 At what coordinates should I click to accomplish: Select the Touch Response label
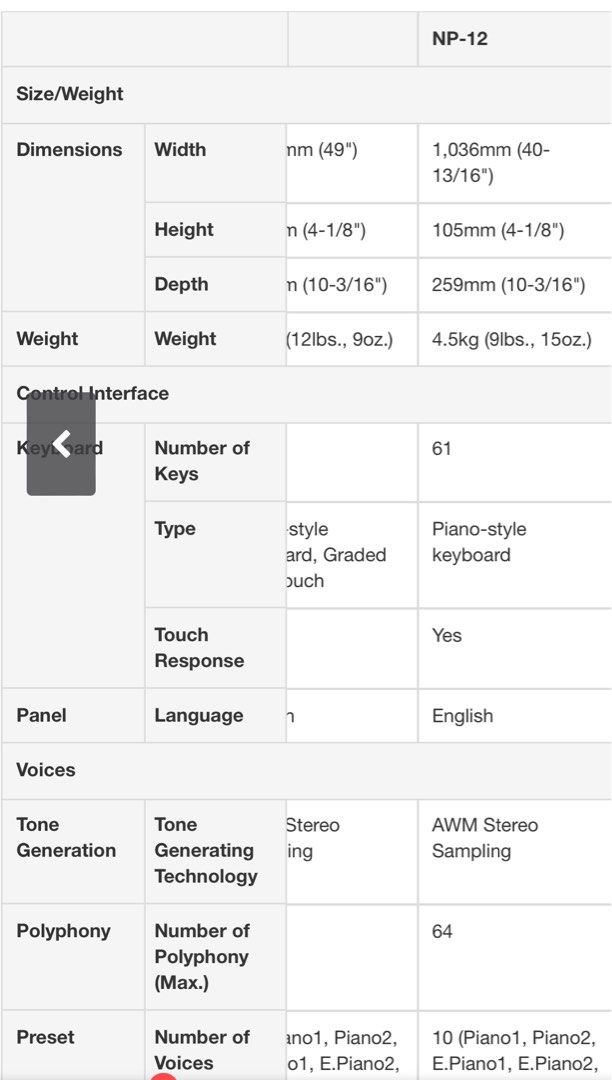199,647
